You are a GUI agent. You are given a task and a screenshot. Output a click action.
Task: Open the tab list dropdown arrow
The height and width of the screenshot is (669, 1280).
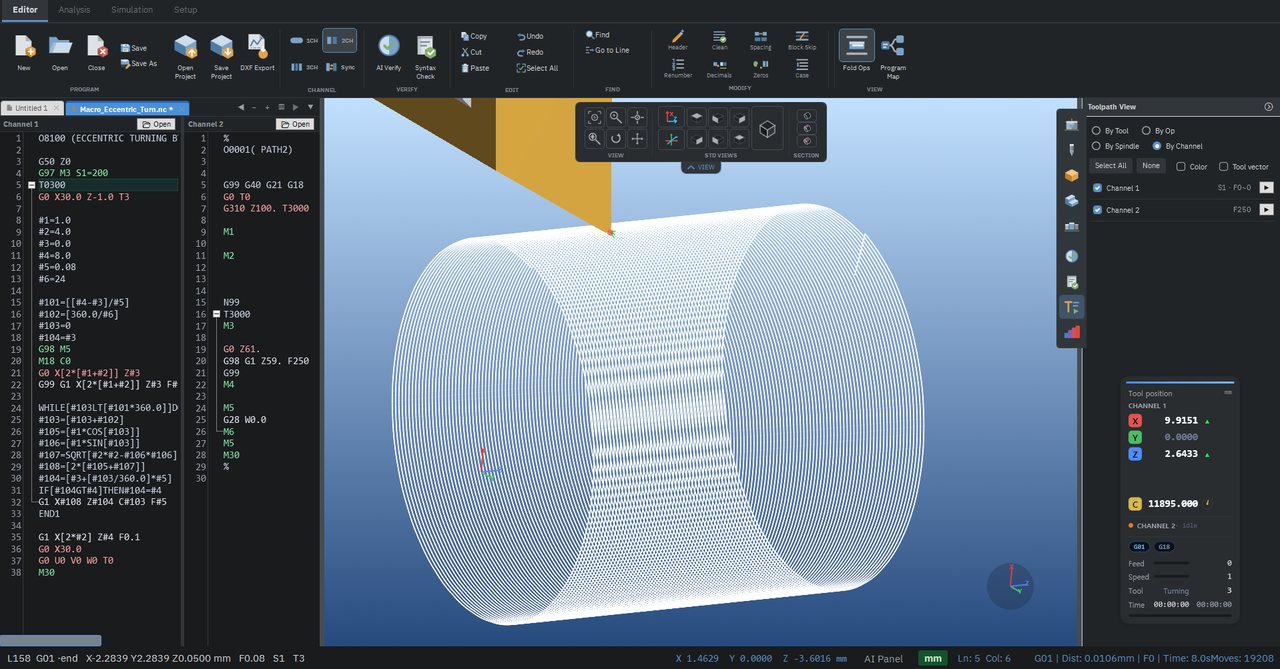tap(310, 107)
